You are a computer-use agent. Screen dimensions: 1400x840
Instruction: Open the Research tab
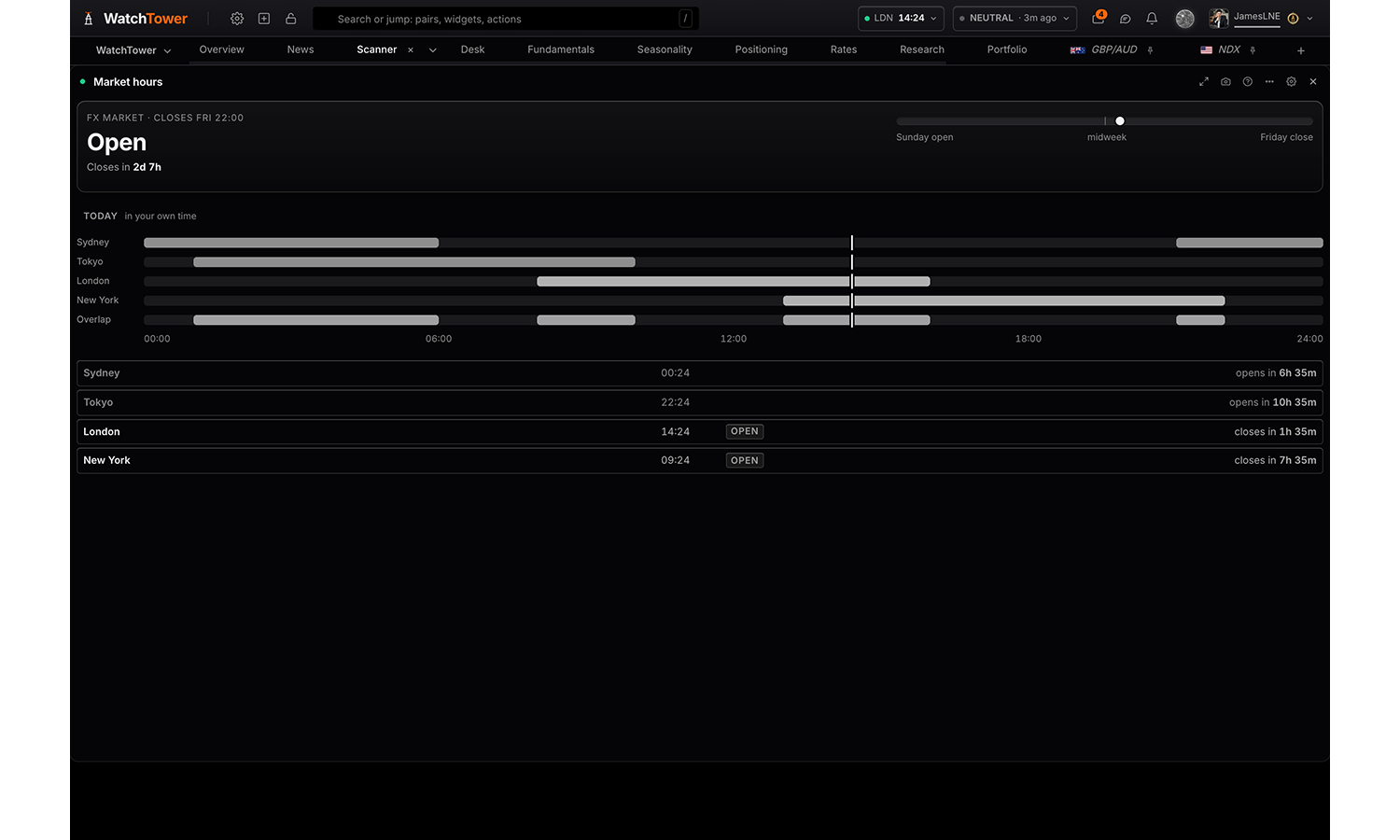coord(922,49)
